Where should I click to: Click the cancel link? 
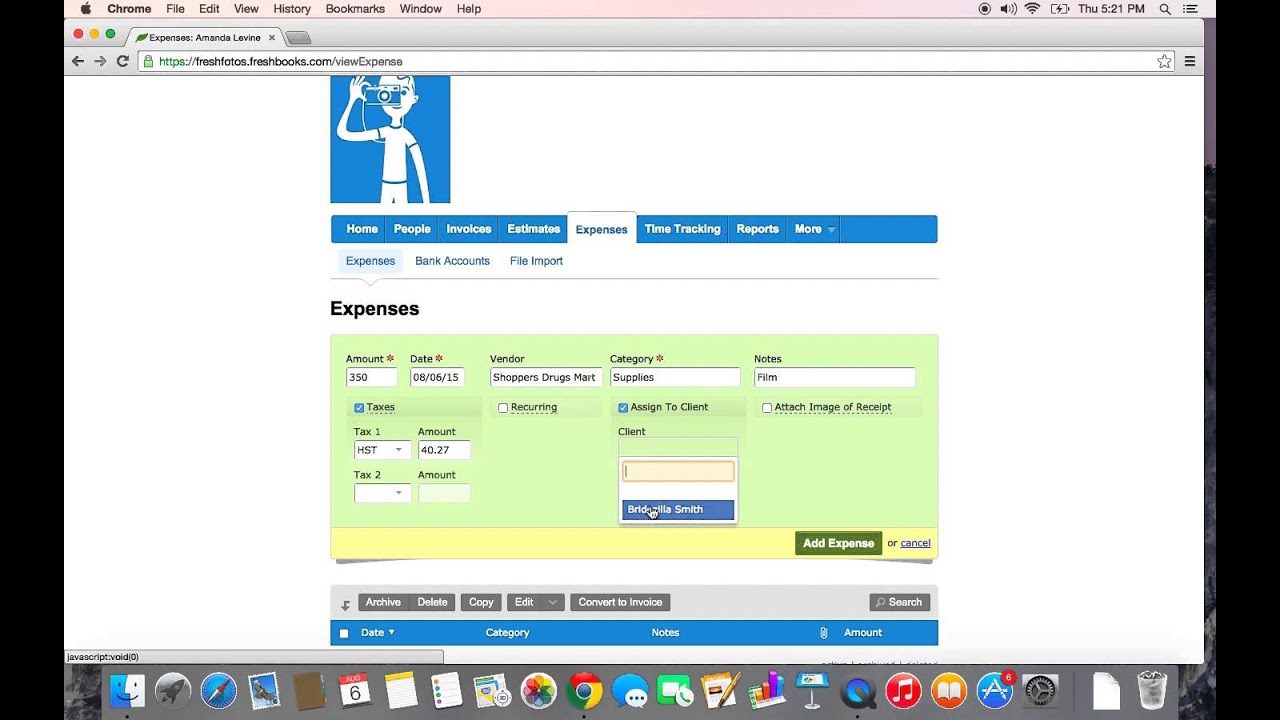point(915,543)
